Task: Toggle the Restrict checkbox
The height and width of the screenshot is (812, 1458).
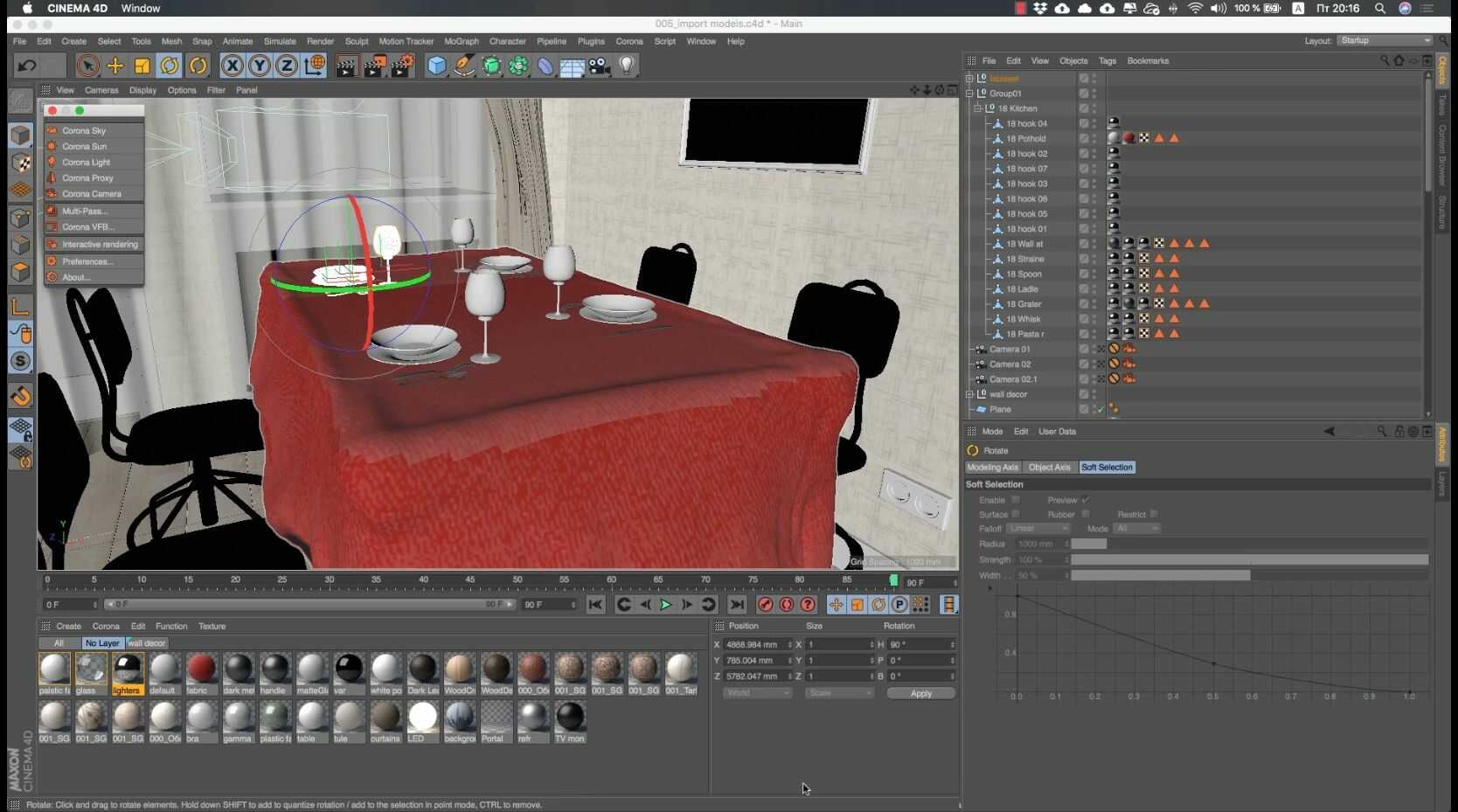Action: coord(1154,514)
